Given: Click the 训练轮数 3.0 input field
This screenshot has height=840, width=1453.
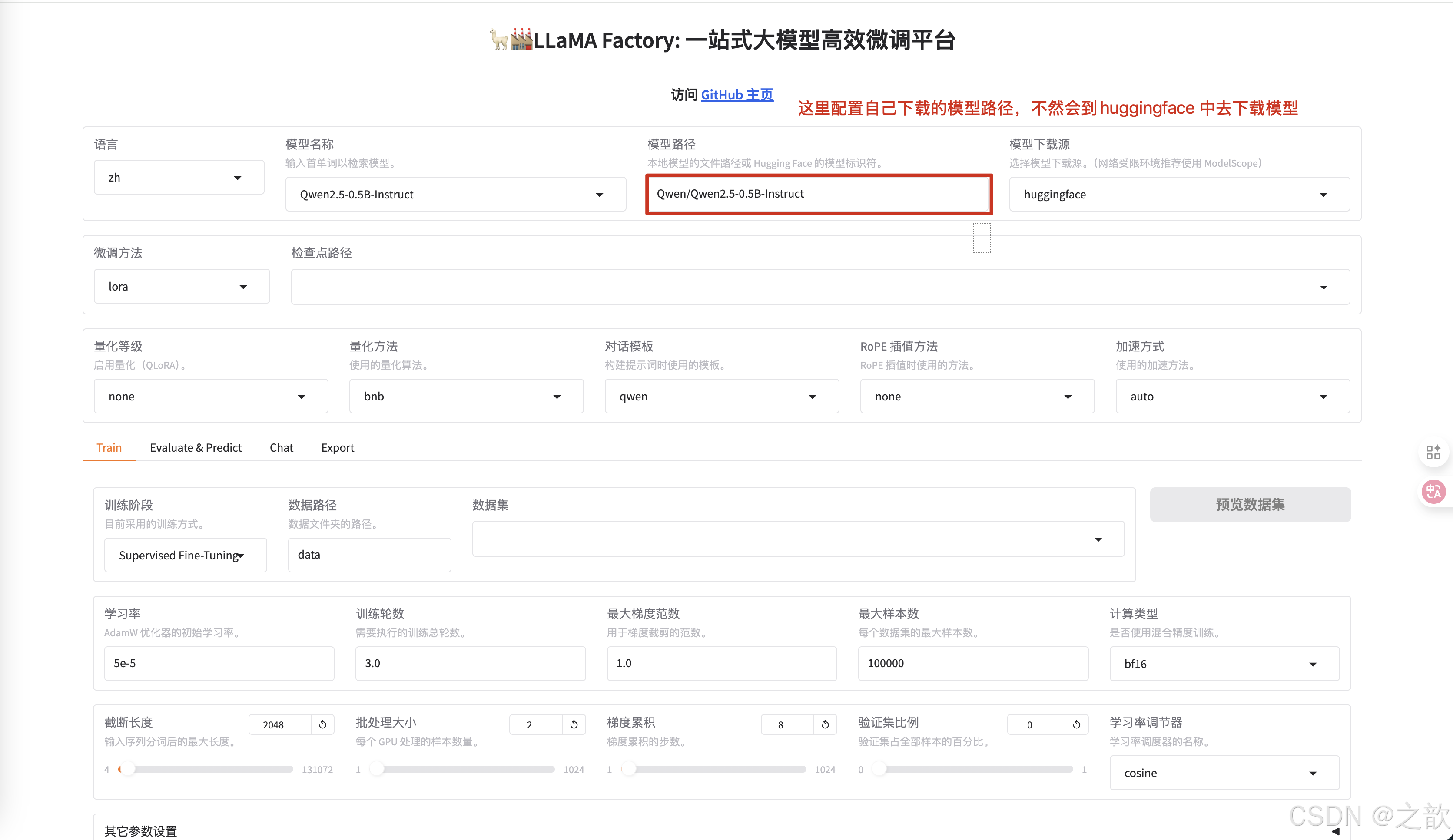Looking at the screenshot, I should 471,663.
